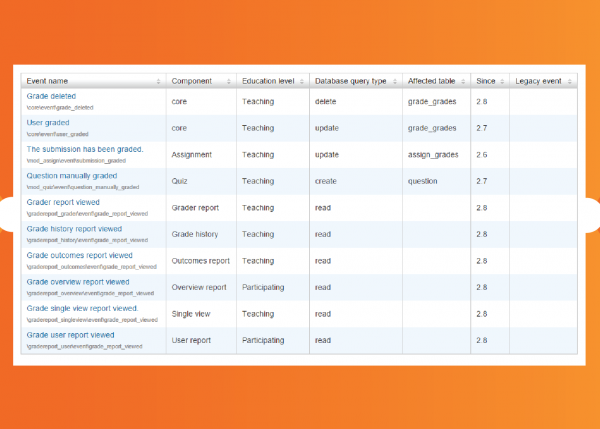Open the Grade user report viewed event
Viewport: 600px width, 429px height.
pos(70,334)
